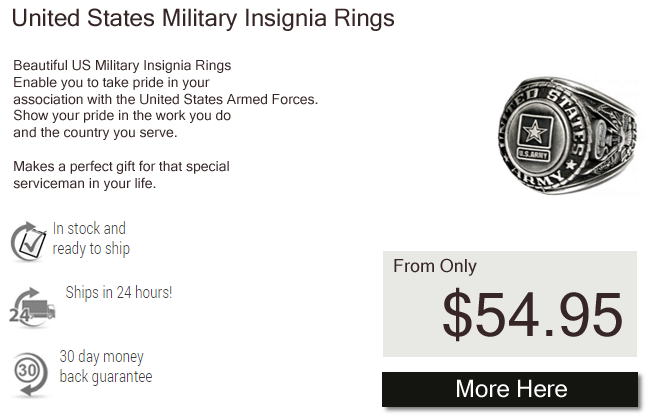656x416 pixels.
Task: Open the More Here button
Action: 510,389
